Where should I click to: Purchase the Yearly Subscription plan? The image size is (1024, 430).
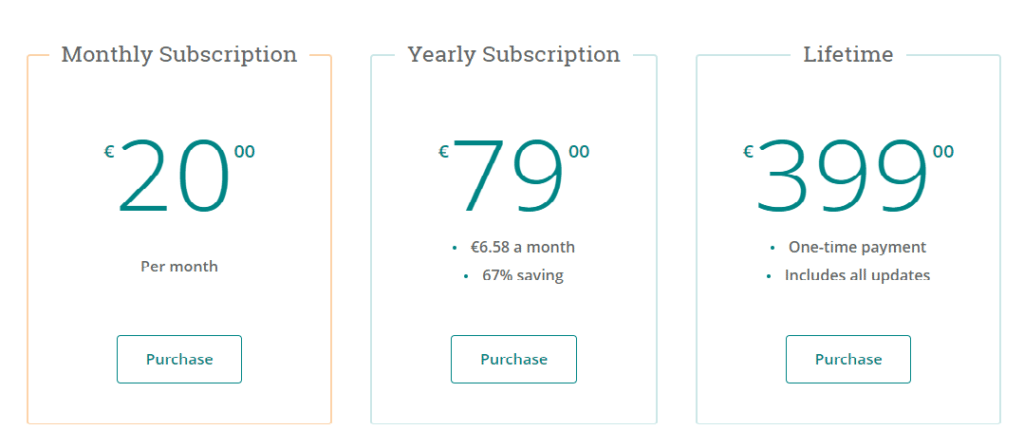coord(513,359)
